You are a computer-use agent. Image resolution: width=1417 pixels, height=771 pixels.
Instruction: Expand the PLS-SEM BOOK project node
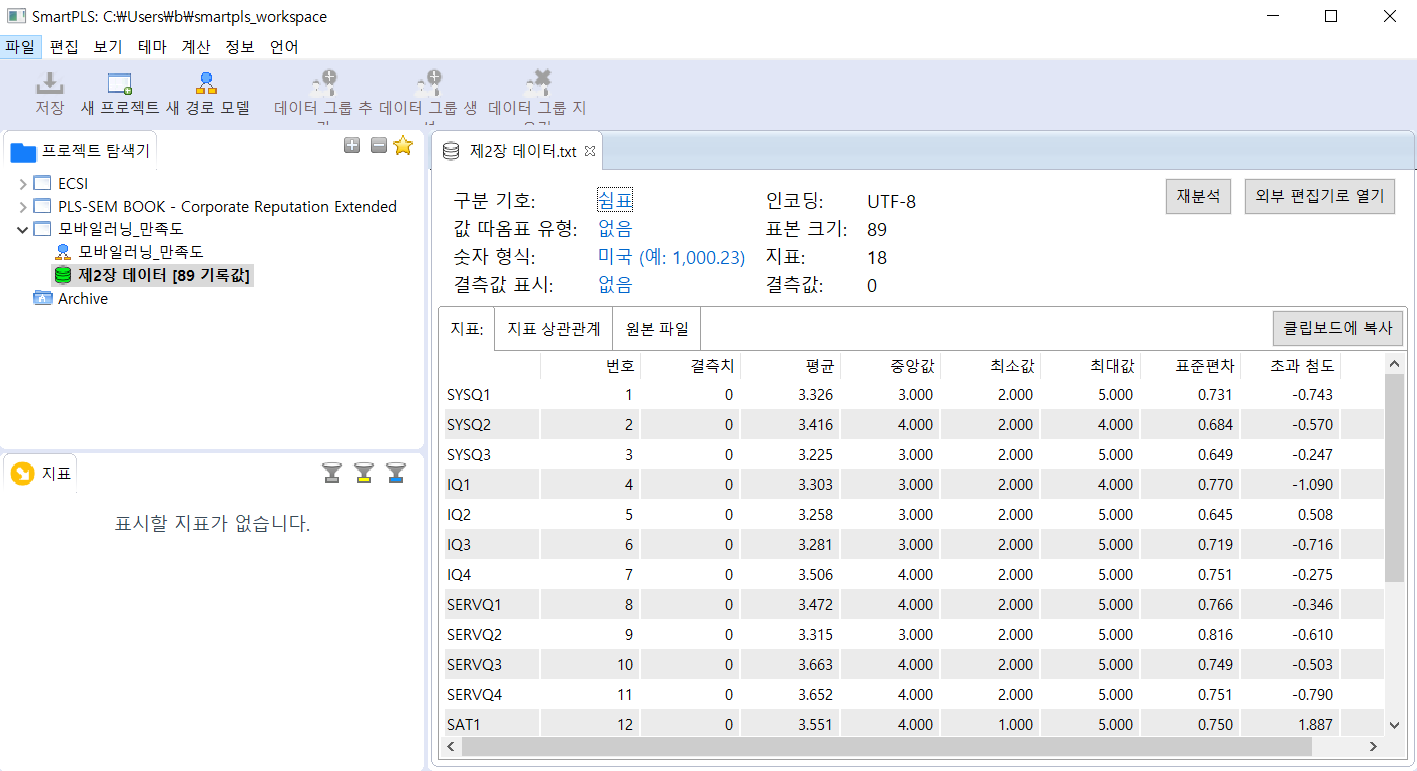point(23,207)
